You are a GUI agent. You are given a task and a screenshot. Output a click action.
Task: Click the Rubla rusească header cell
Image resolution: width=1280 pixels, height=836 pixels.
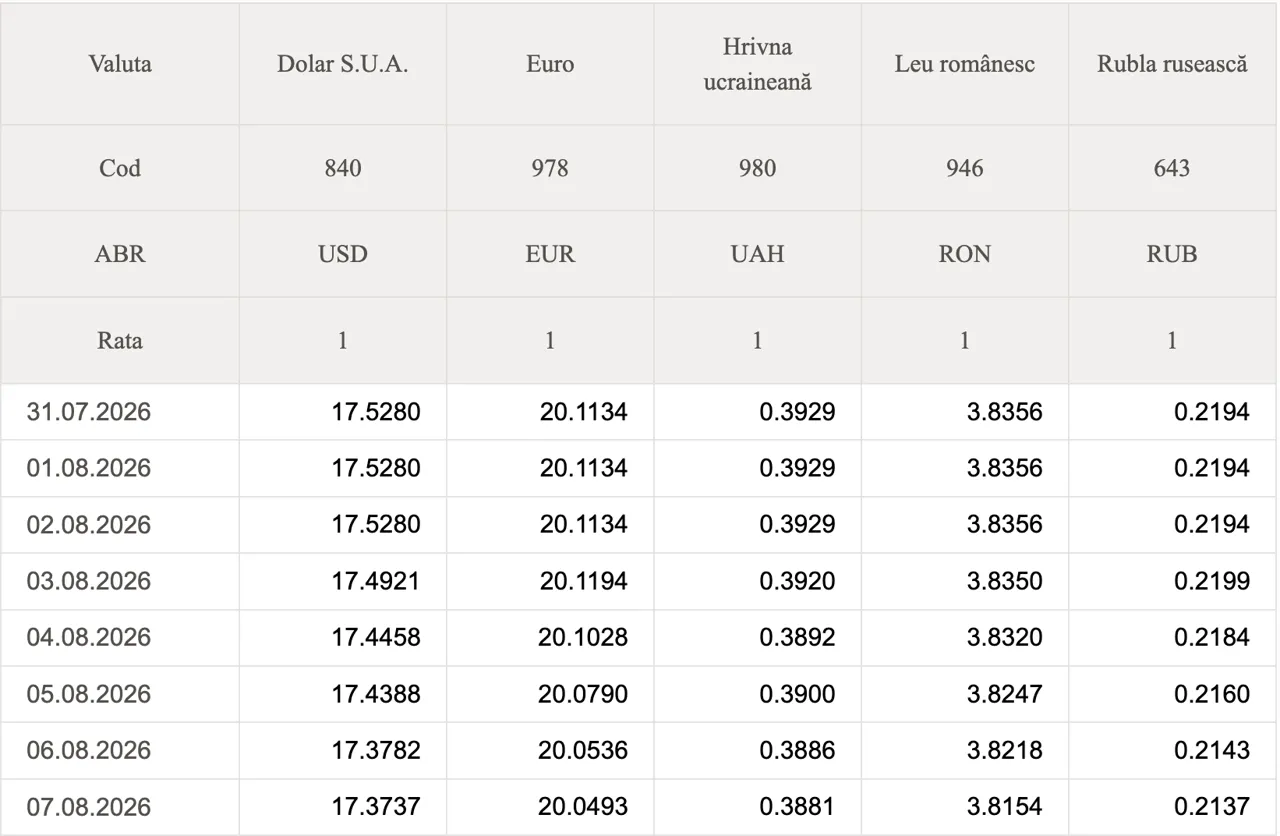(1172, 64)
